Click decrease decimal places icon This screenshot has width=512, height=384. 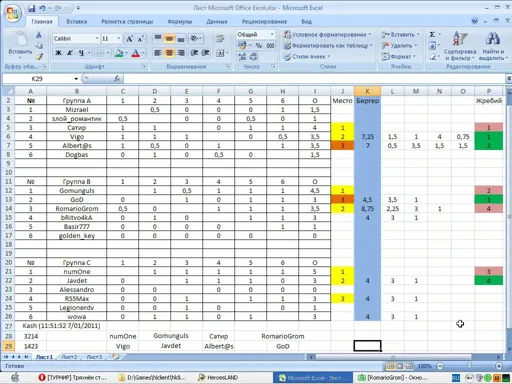[254, 57]
